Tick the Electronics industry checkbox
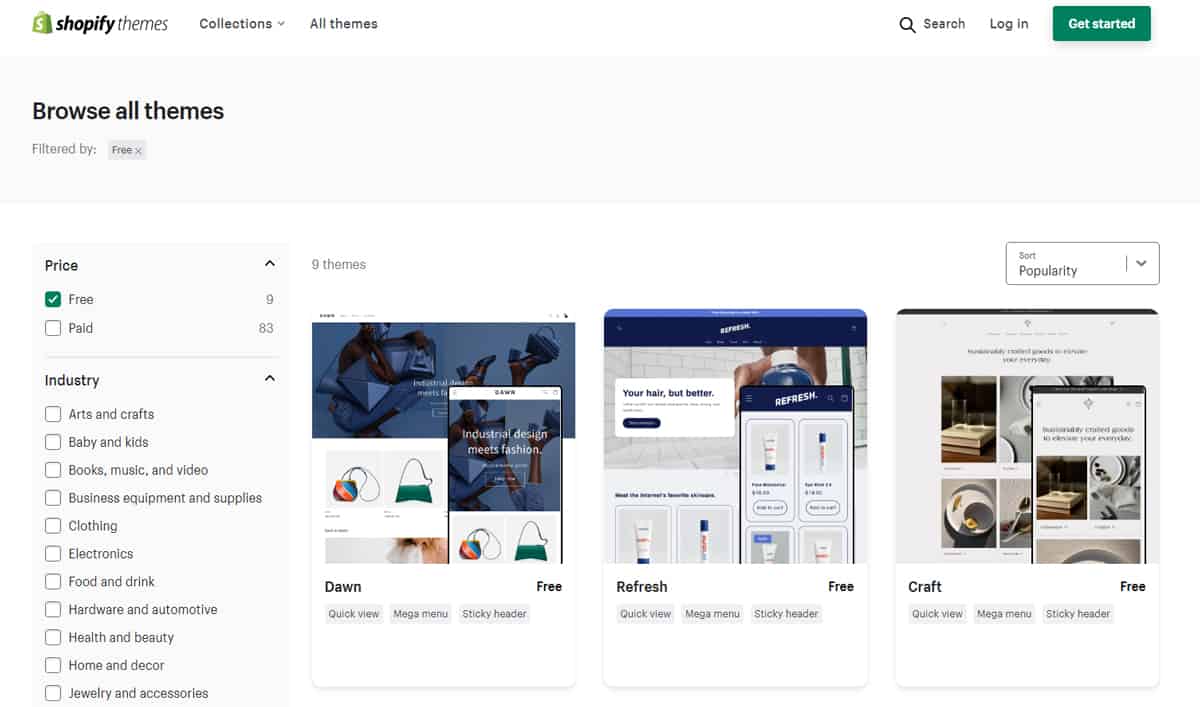This screenshot has height=707, width=1200. click(x=53, y=554)
